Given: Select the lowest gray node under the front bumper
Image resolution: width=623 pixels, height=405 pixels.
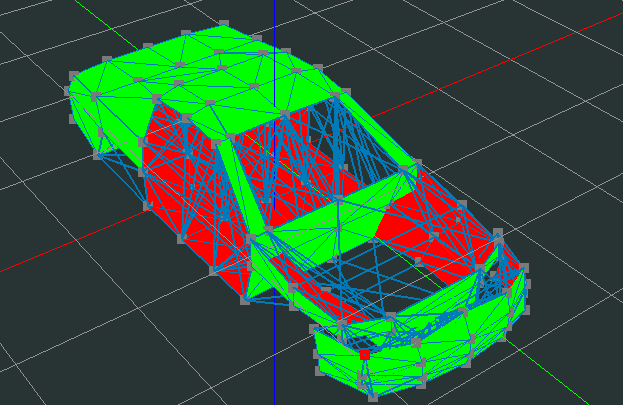Looking at the screenshot, I should [373, 397].
